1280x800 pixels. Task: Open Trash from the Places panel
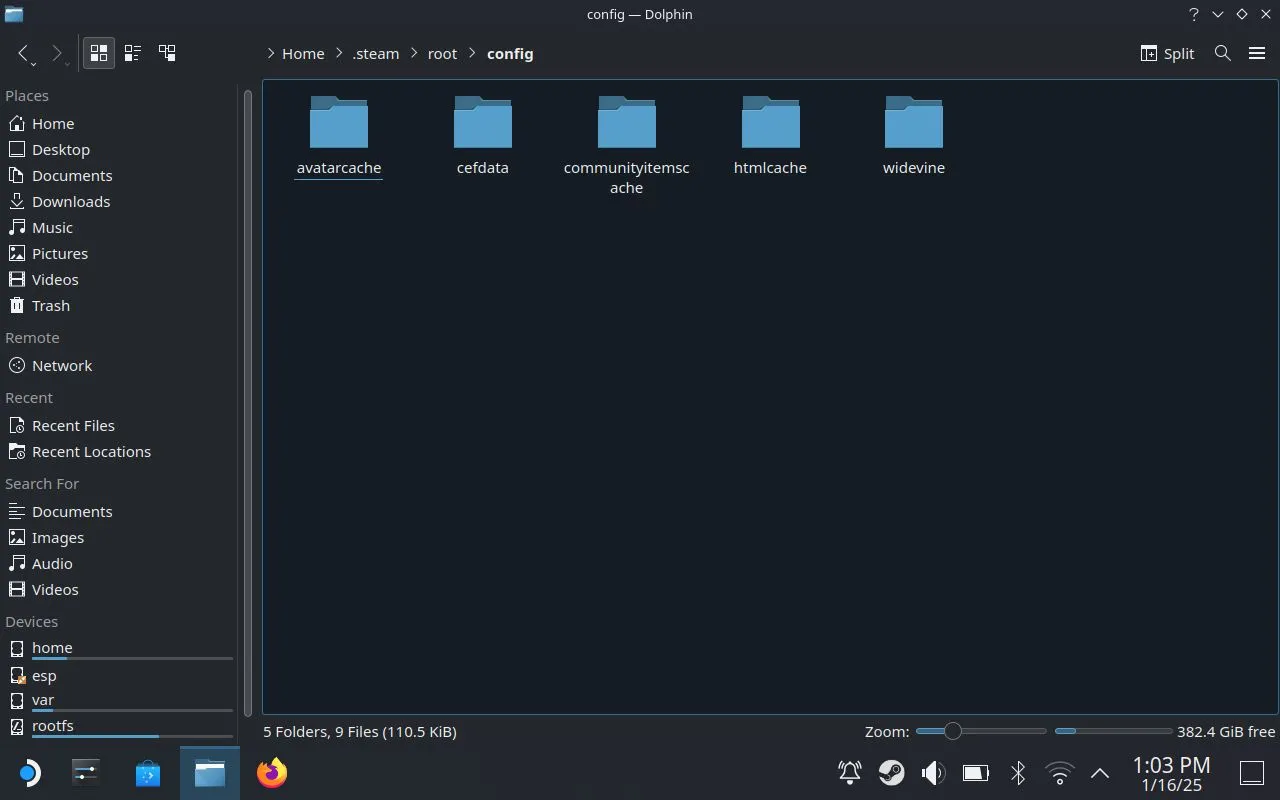pyautogui.click(x=50, y=305)
